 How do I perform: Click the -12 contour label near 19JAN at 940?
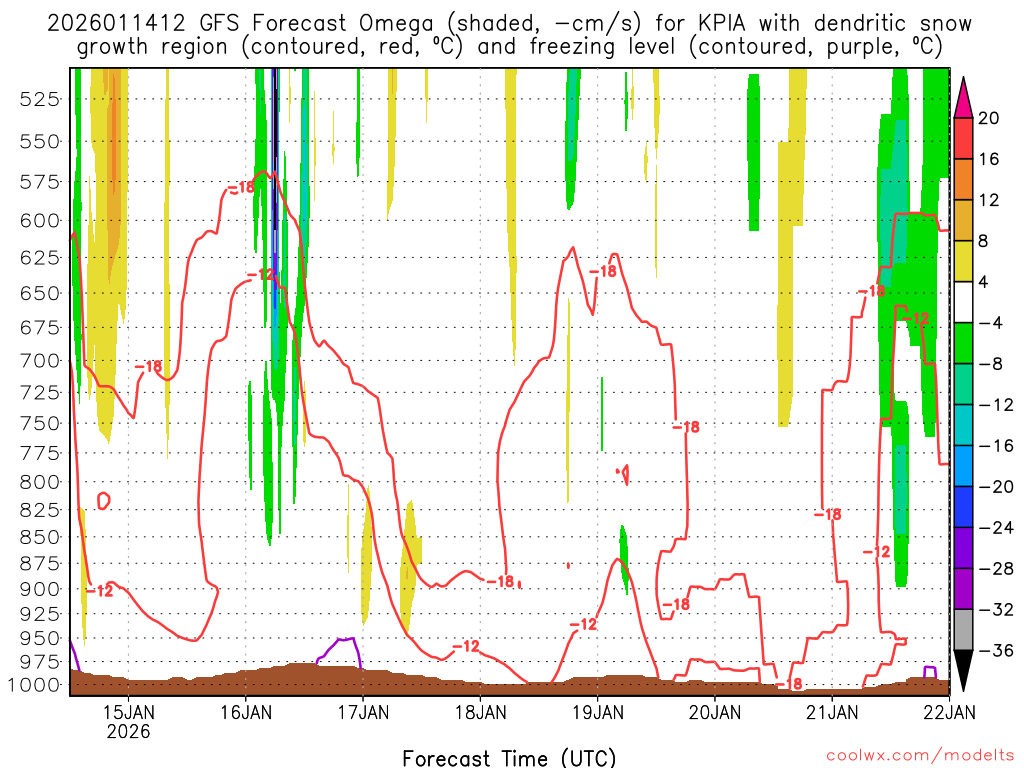(x=583, y=624)
